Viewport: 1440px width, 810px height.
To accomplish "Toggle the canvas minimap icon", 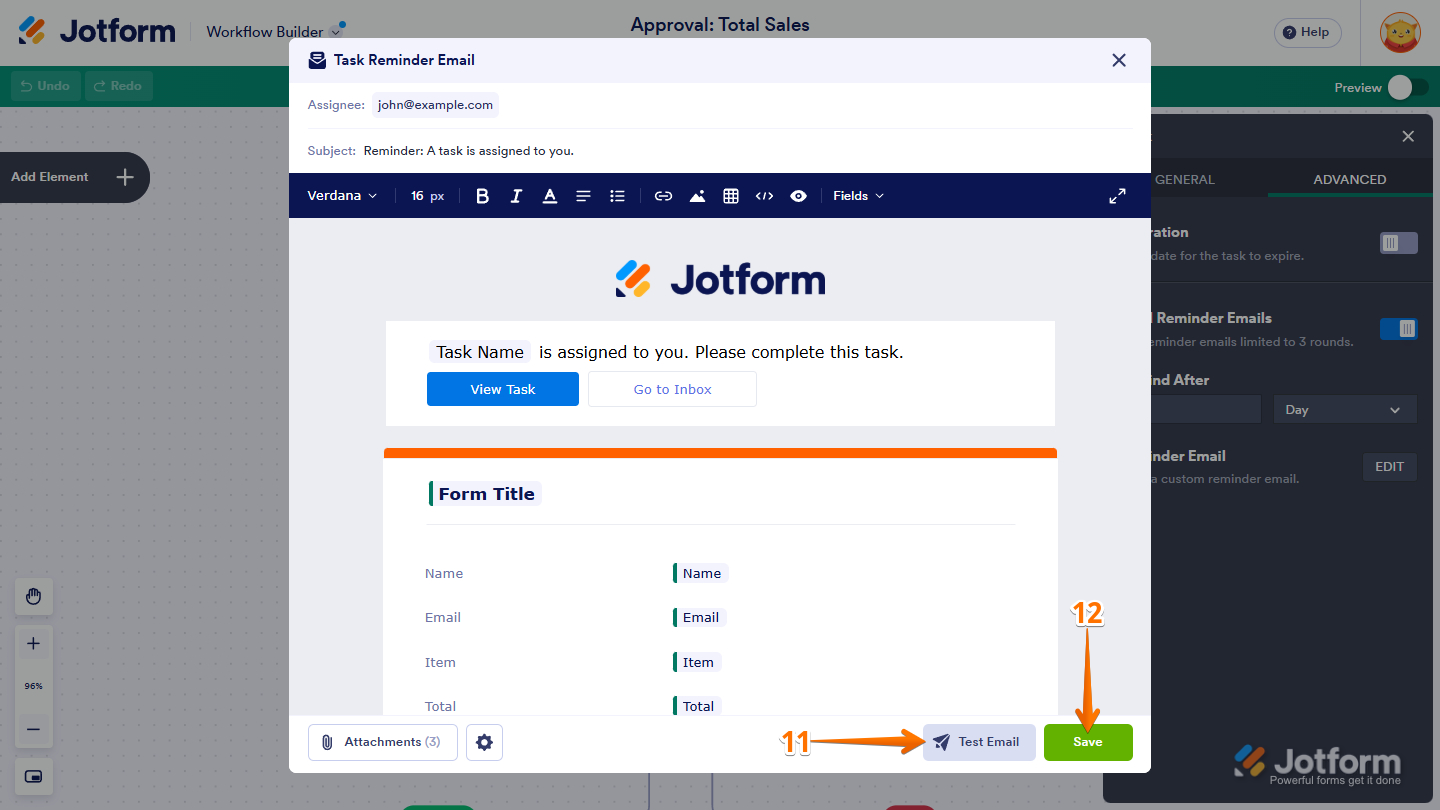I will 33,777.
